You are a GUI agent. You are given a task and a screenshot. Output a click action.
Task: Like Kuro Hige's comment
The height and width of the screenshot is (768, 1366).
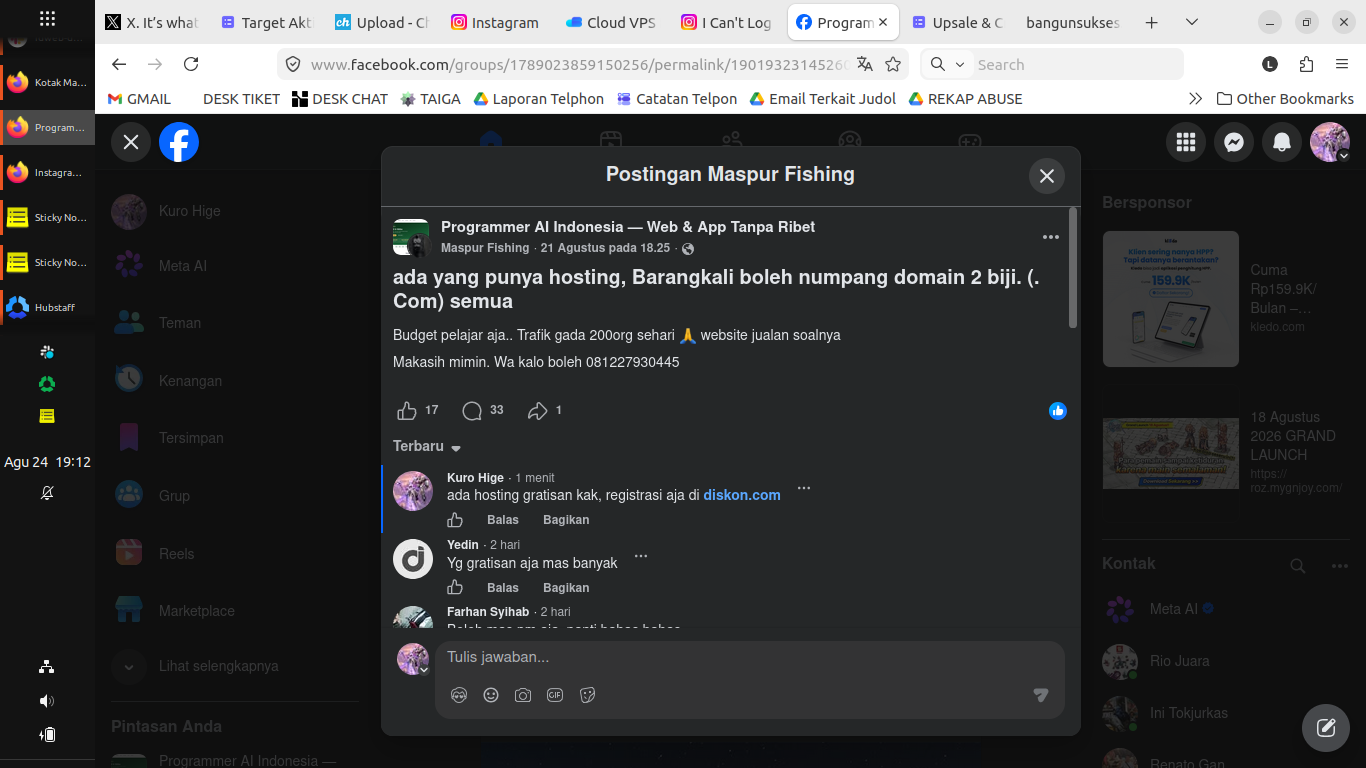point(455,520)
